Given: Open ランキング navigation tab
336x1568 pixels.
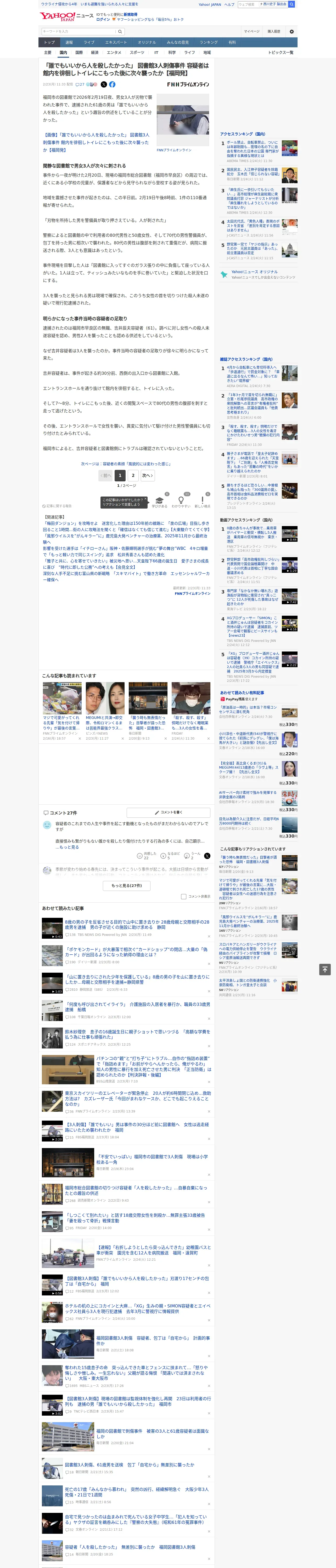Looking at the screenshot, I should tap(209, 43).
